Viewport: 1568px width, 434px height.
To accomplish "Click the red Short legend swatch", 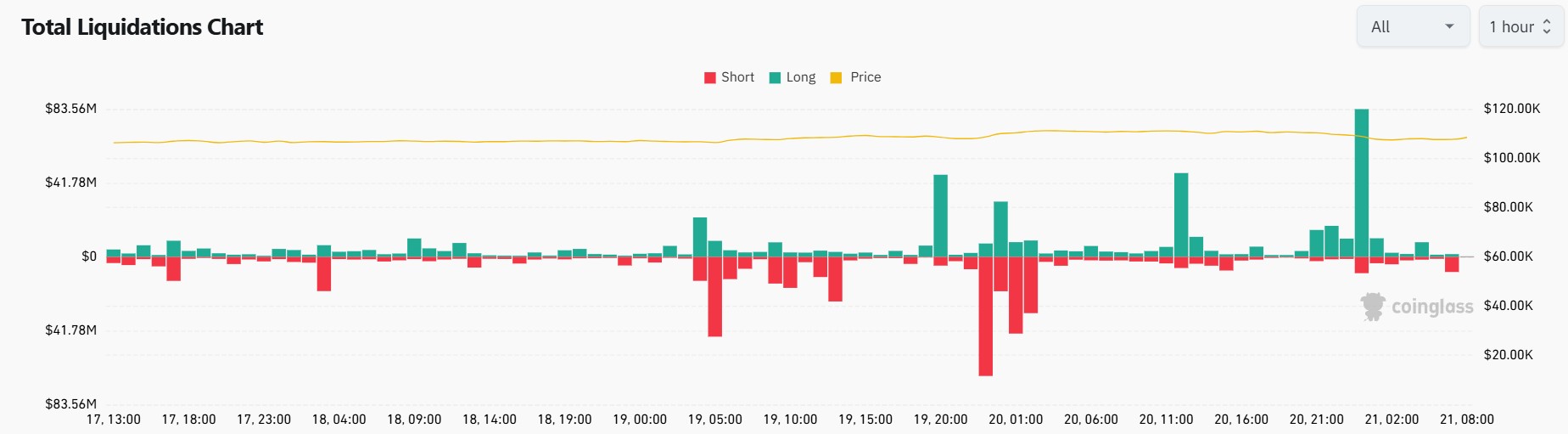I will 710,78.
